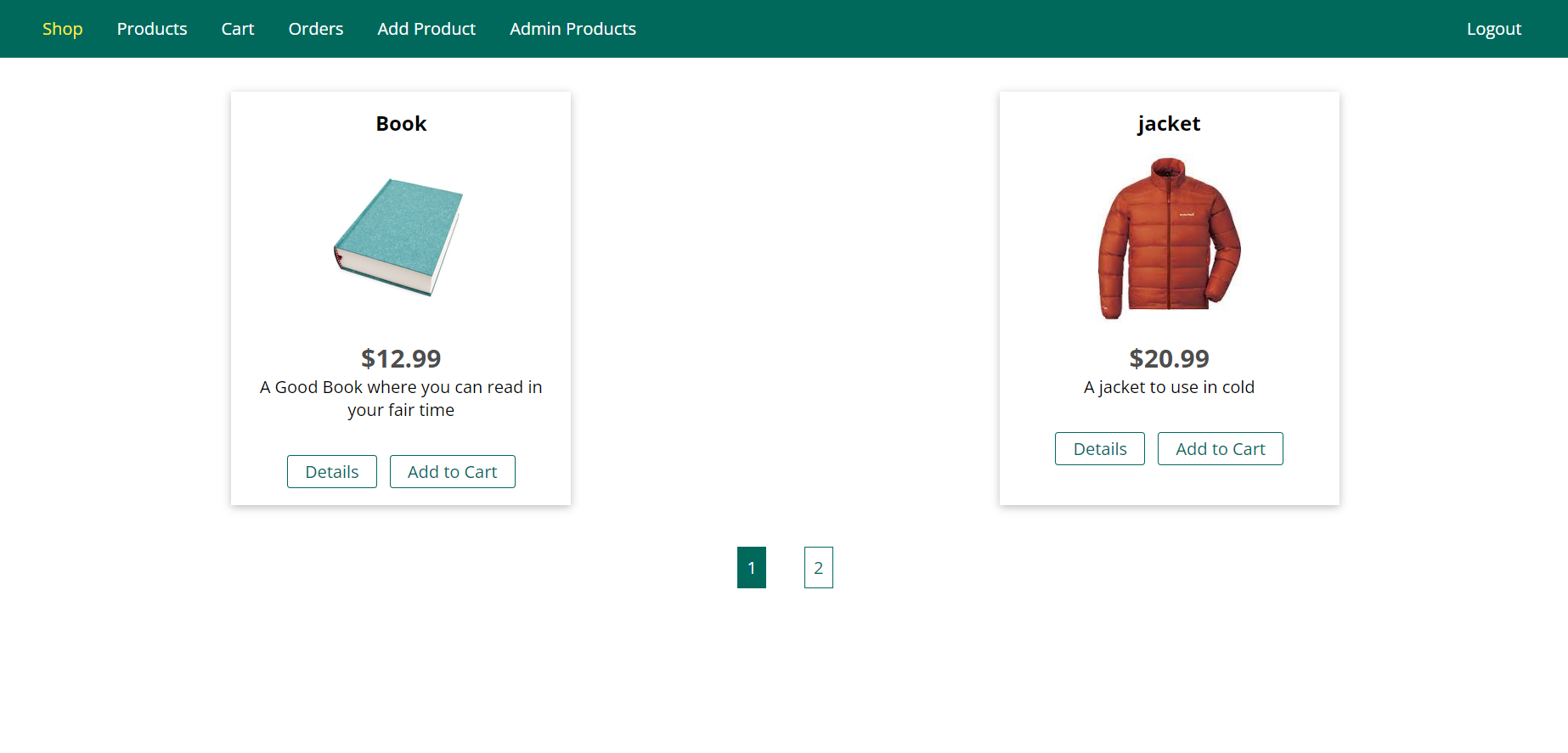
Task: Click the jacket product title
Action: pos(1169,124)
